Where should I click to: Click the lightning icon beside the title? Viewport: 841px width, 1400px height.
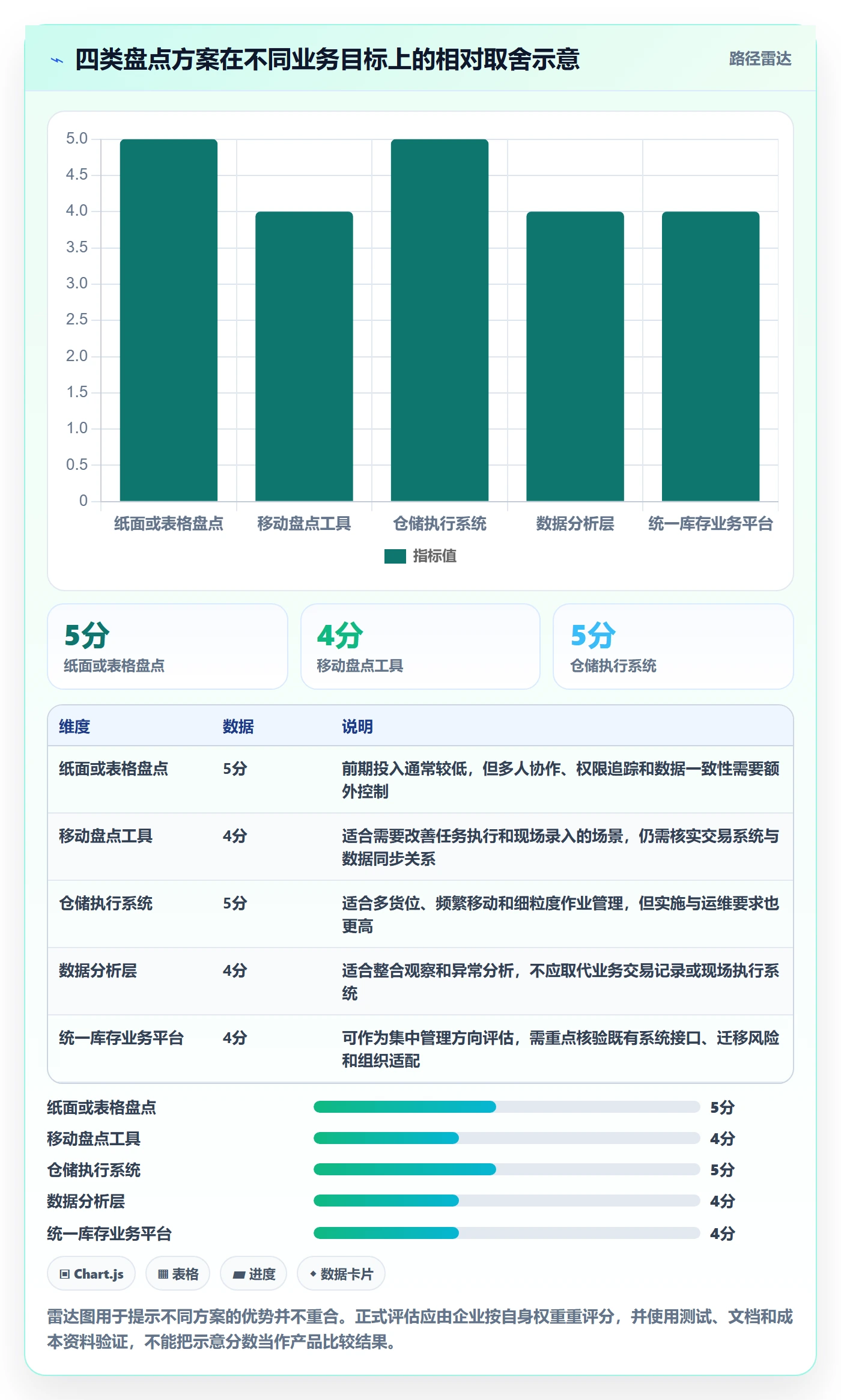tap(57, 60)
